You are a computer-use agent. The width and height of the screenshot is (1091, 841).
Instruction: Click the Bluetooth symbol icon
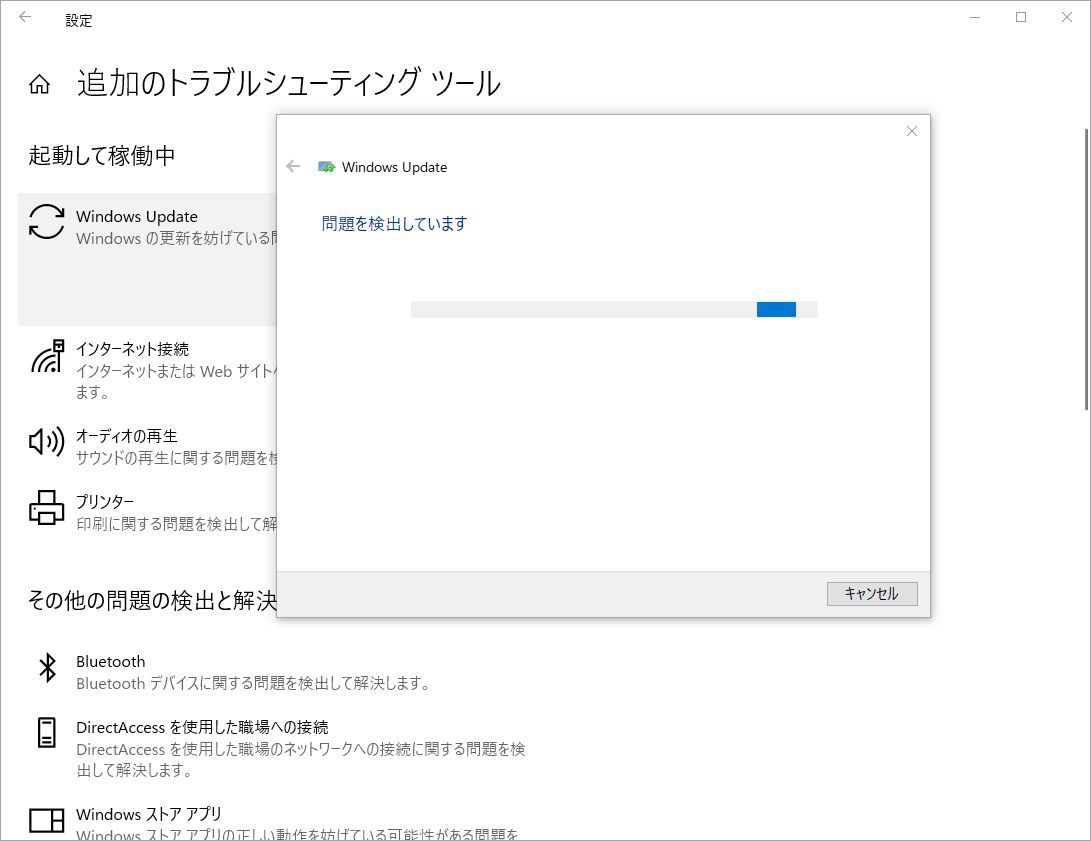pyautogui.click(x=47, y=667)
